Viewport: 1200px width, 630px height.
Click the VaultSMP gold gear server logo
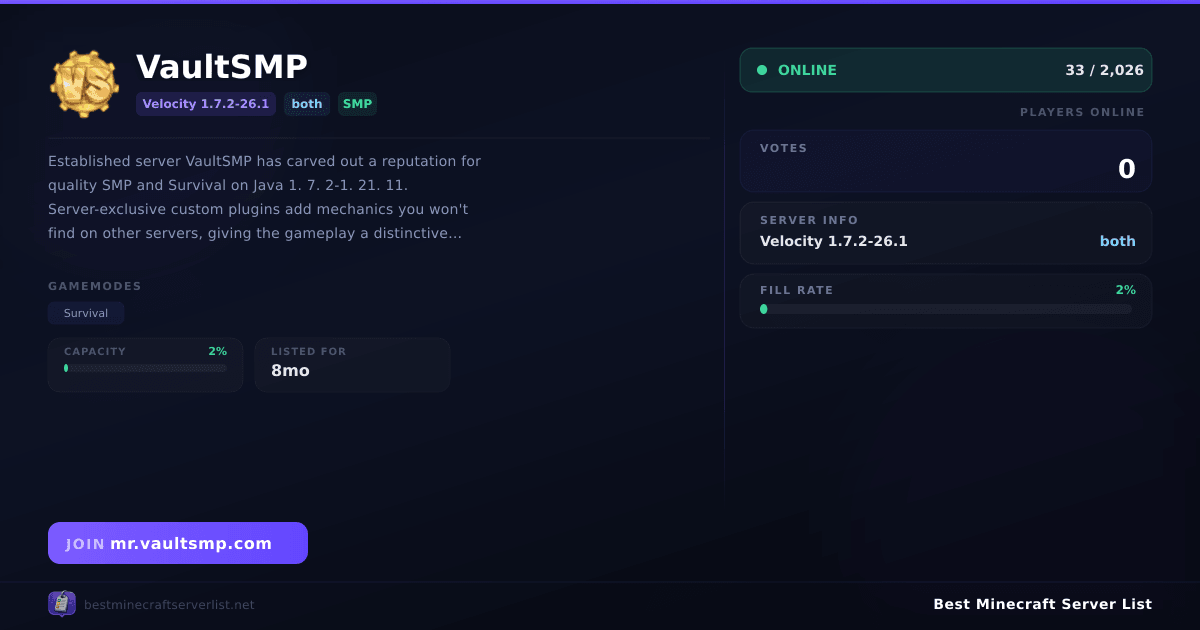pos(85,84)
